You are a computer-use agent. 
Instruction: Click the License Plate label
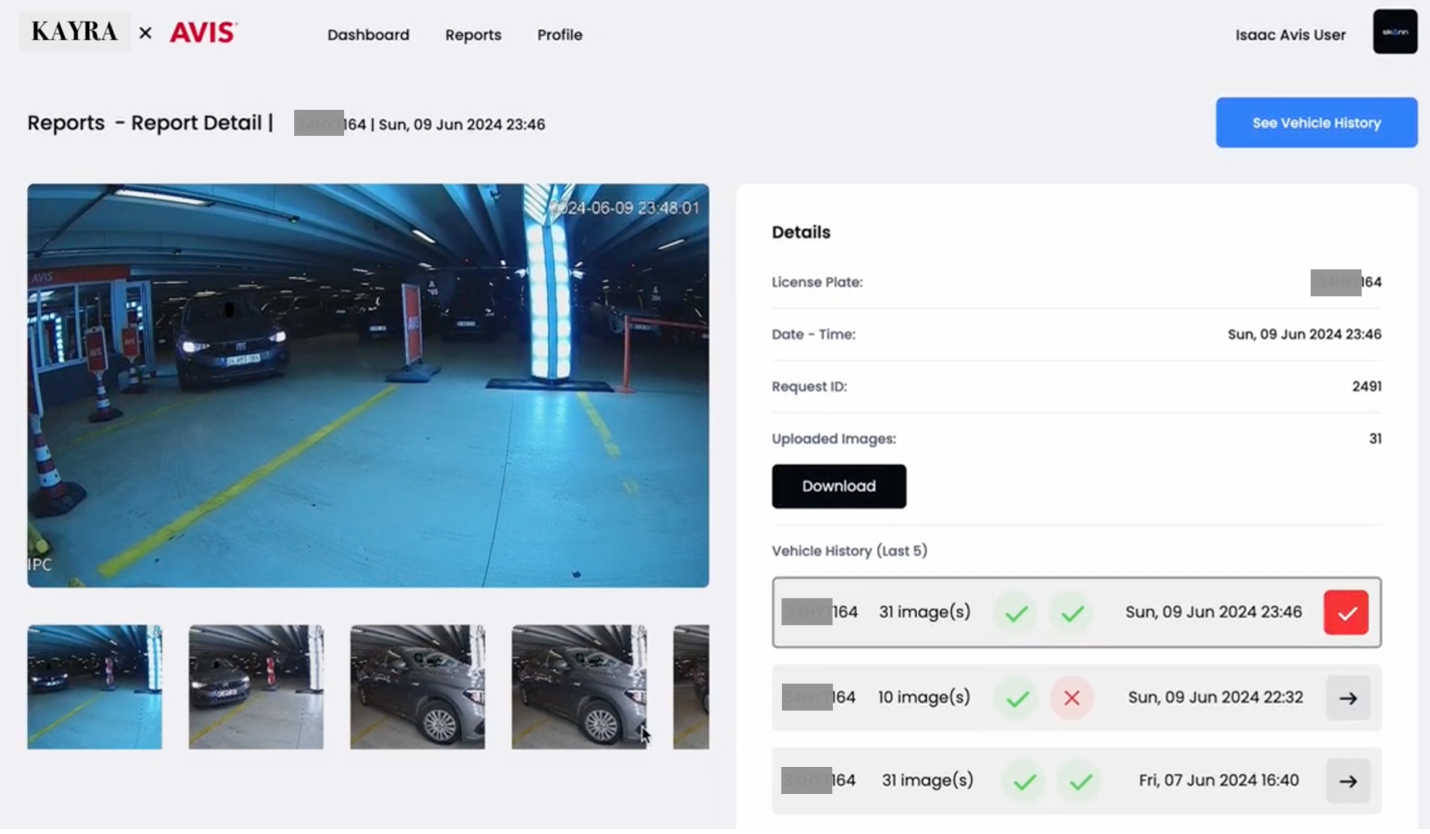pos(817,282)
